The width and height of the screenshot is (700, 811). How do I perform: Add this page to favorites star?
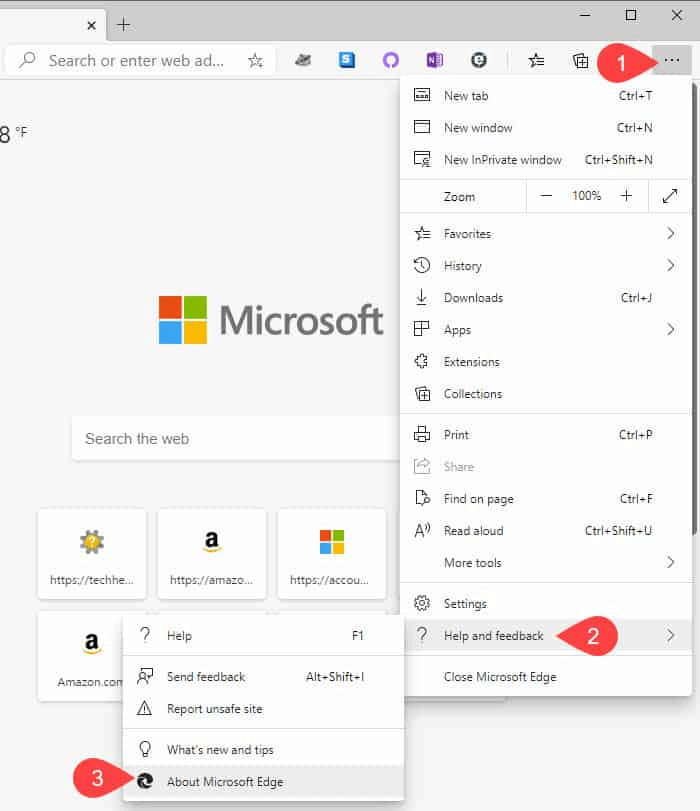(255, 61)
